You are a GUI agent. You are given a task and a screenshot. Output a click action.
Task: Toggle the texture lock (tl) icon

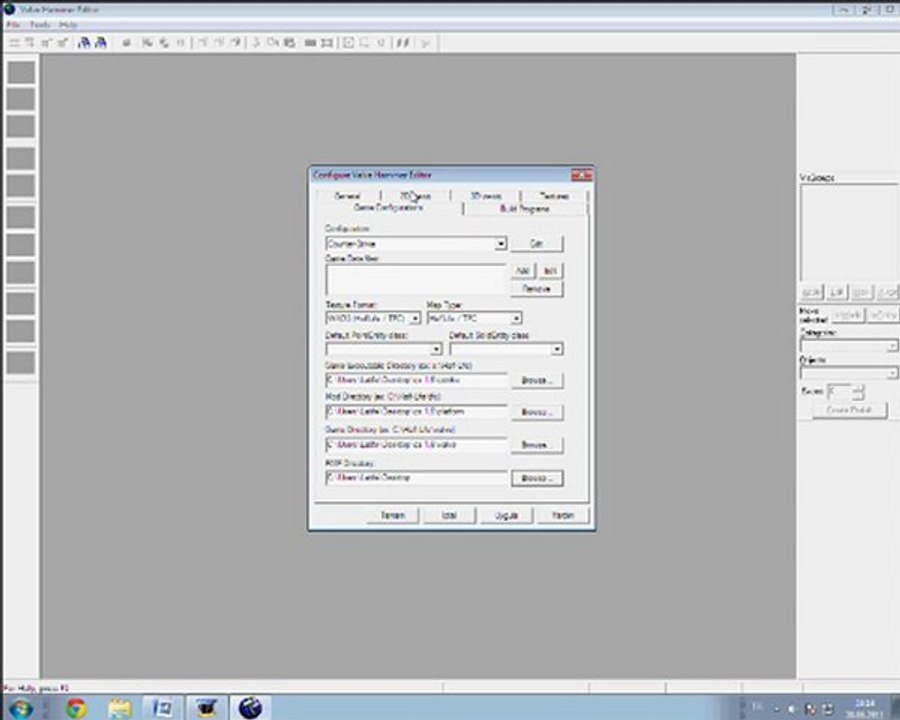coord(381,42)
